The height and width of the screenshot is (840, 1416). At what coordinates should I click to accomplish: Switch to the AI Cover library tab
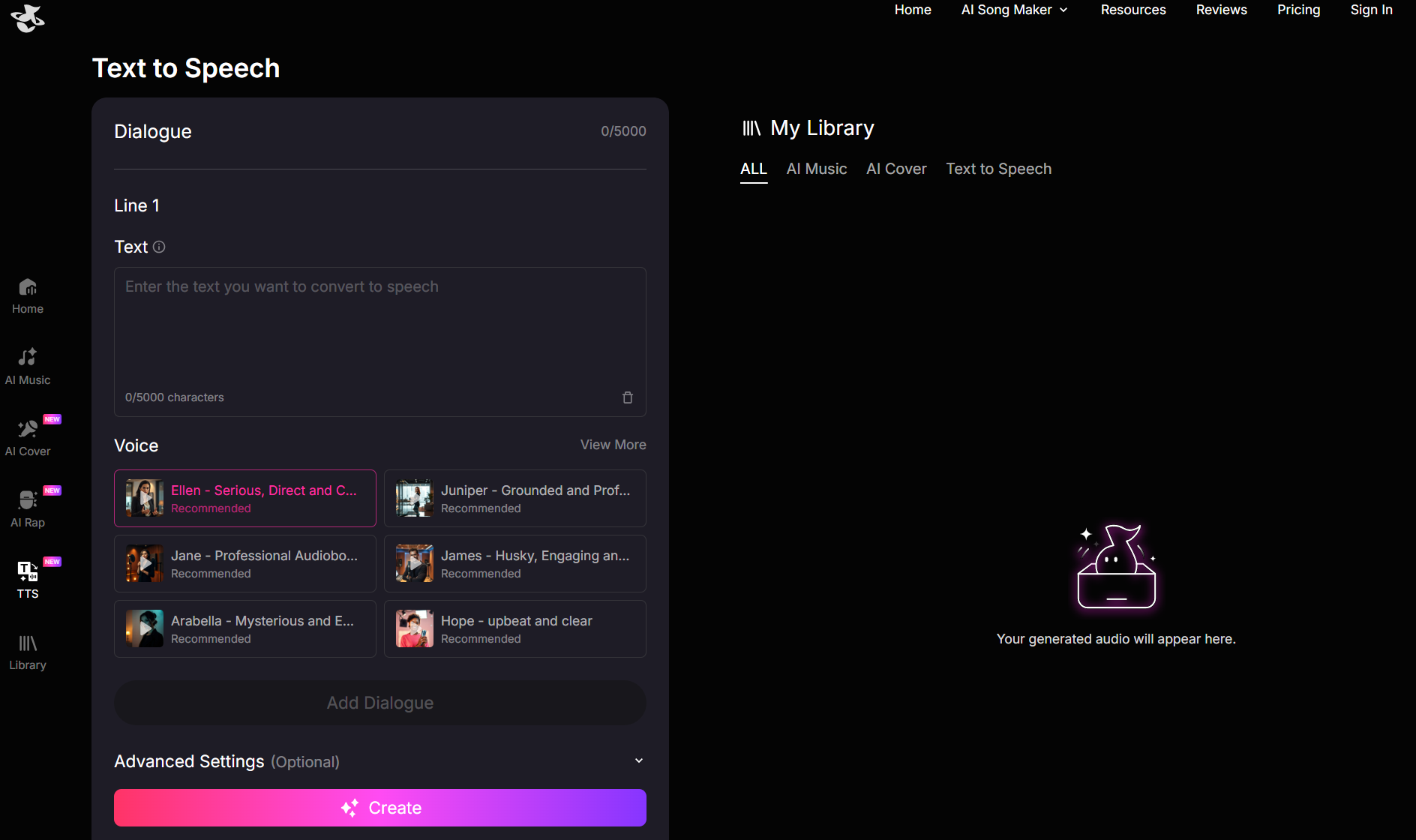[x=896, y=169]
